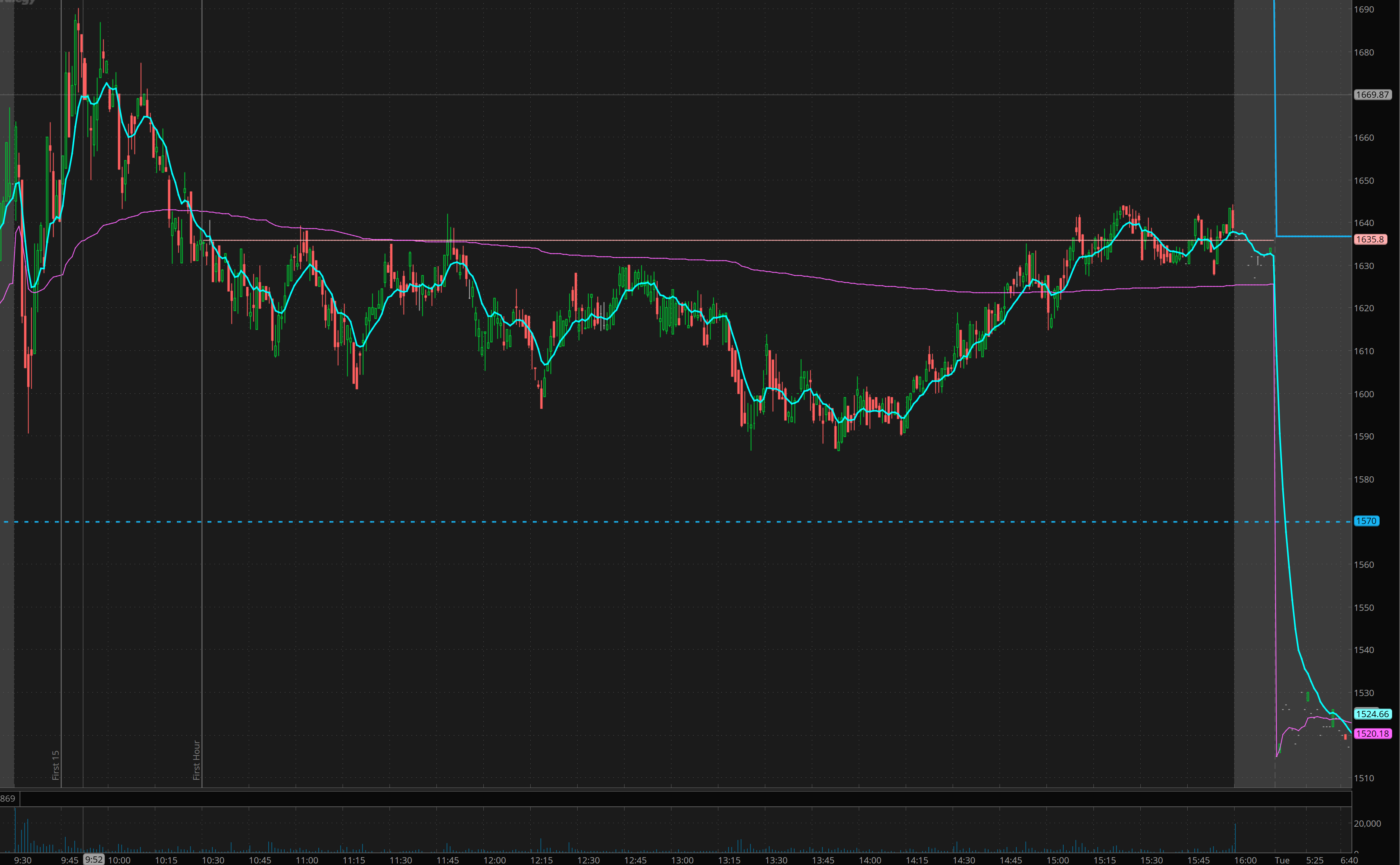Select the magenta 1520.18 value label
1400x865 pixels.
pyautogui.click(x=1372, y=734)
